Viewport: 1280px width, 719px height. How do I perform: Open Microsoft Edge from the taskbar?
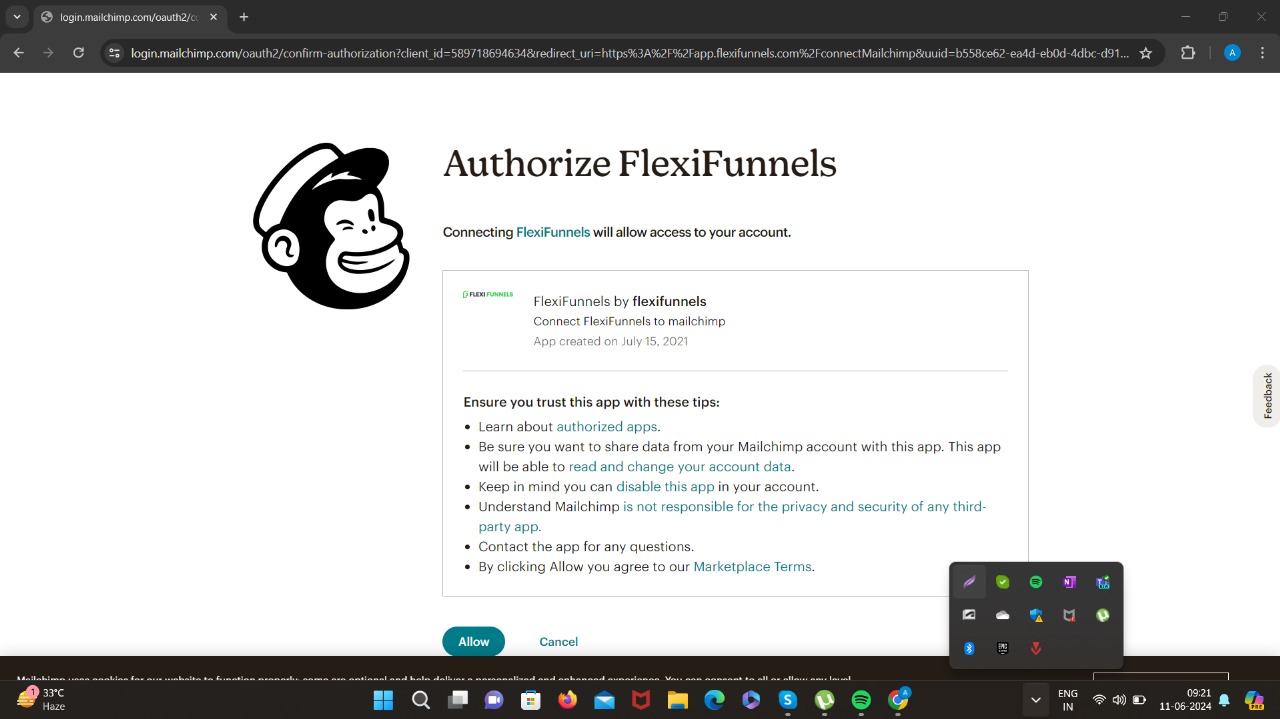point(714,700)
